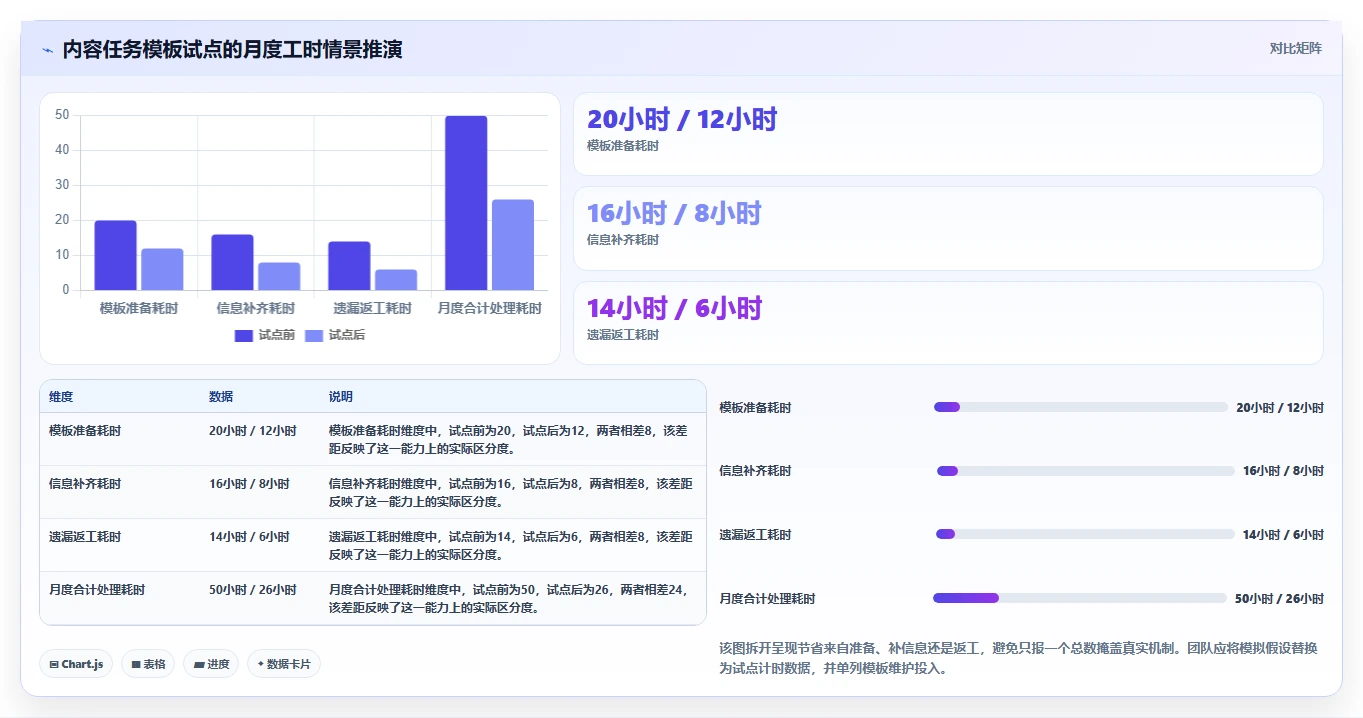Image resolution: width=1363 pixels, height=718 pixels.
Task: Click the 试点后 bar for 遗漏返工耗时
Action: 396,280
